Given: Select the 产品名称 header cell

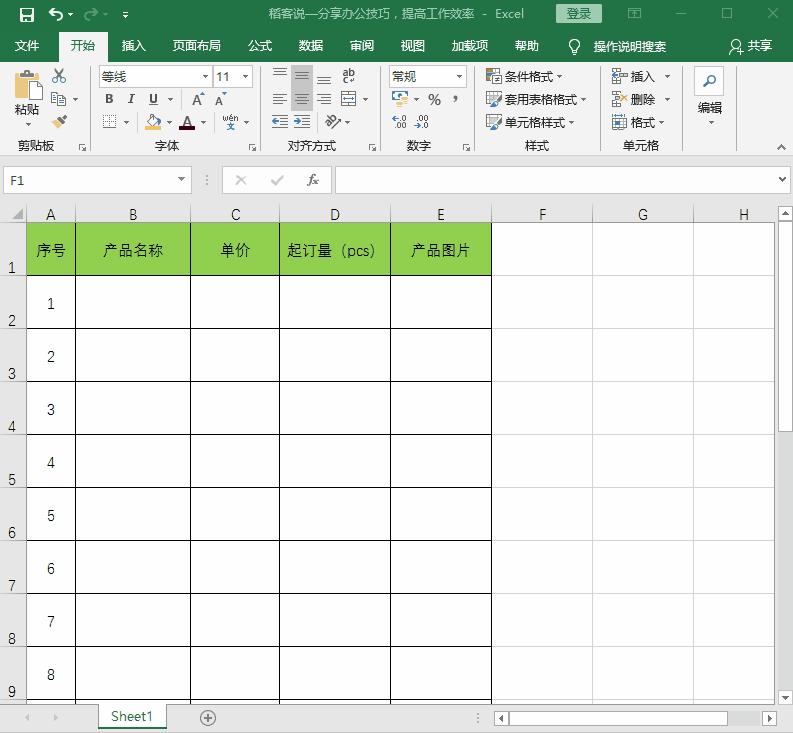Looking at the screenshot, I should [133, 249].
